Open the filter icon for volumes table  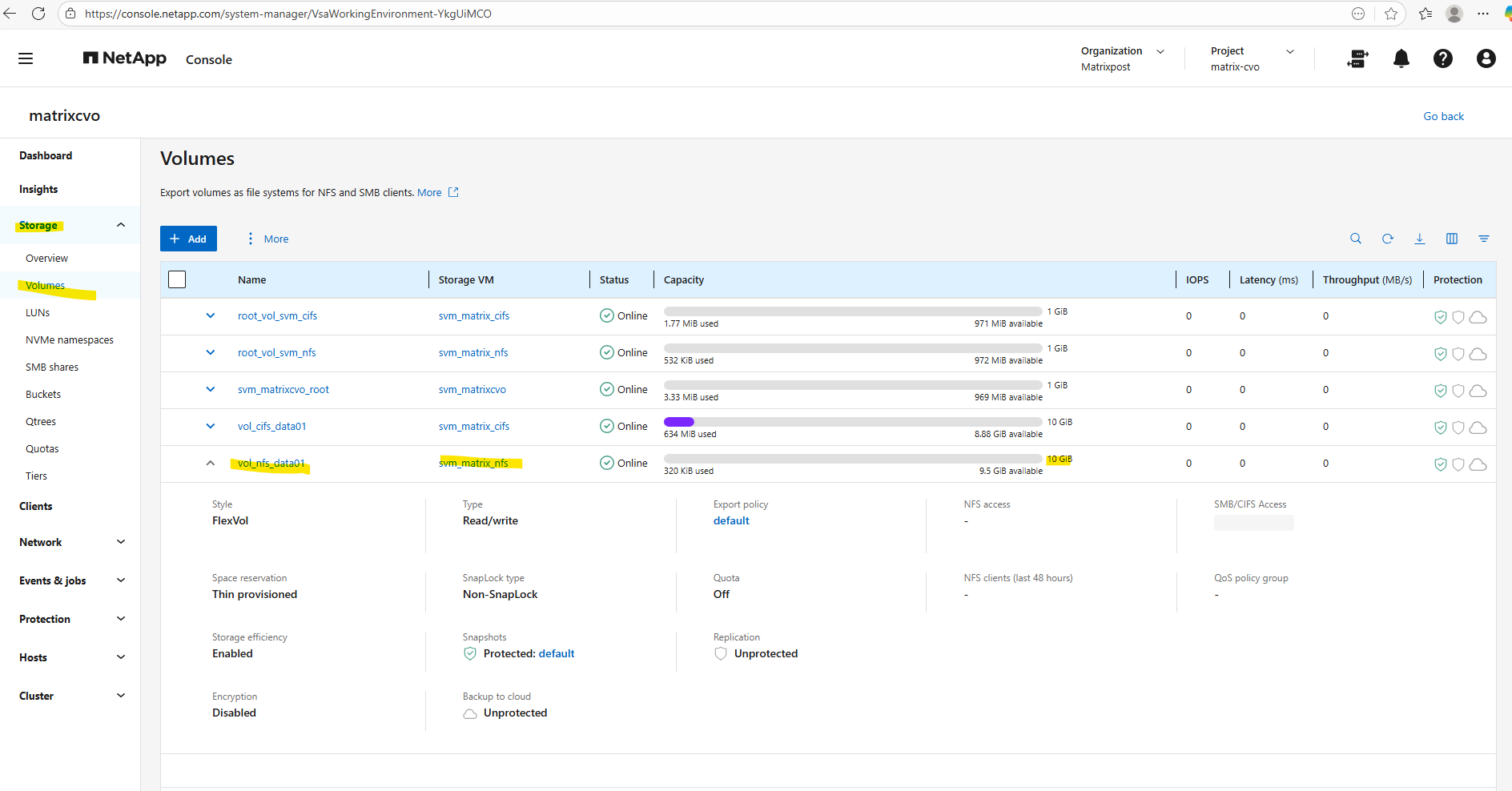1483,239
